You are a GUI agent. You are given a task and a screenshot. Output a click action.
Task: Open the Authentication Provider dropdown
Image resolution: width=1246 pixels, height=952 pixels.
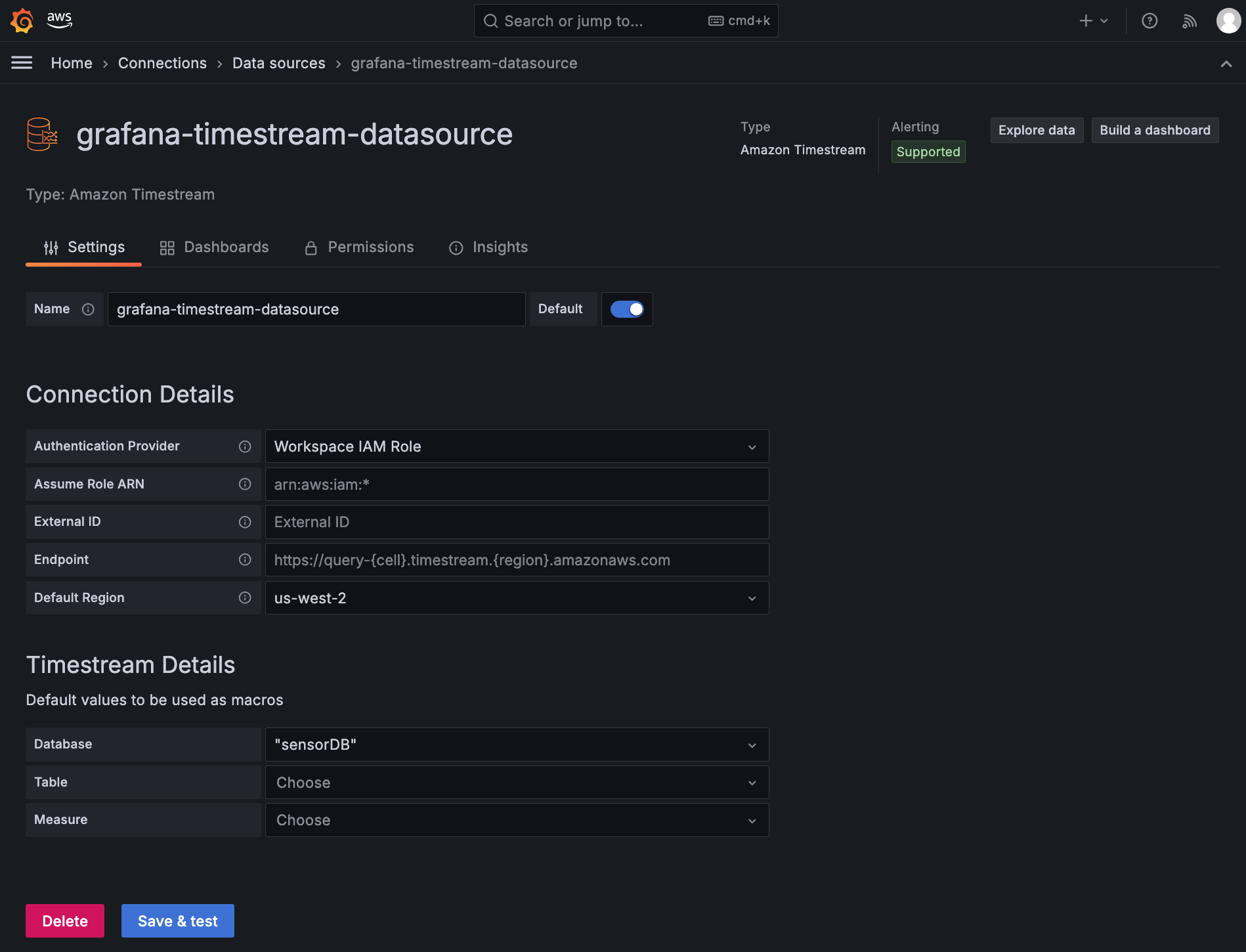pyautogui.click(x=517, y=446)
